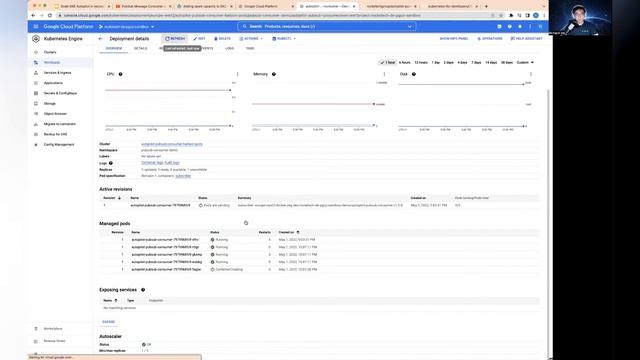Click the Exposing services help icon
The height and width of the screenshot is (360, 640).
[x=143, y=290]
